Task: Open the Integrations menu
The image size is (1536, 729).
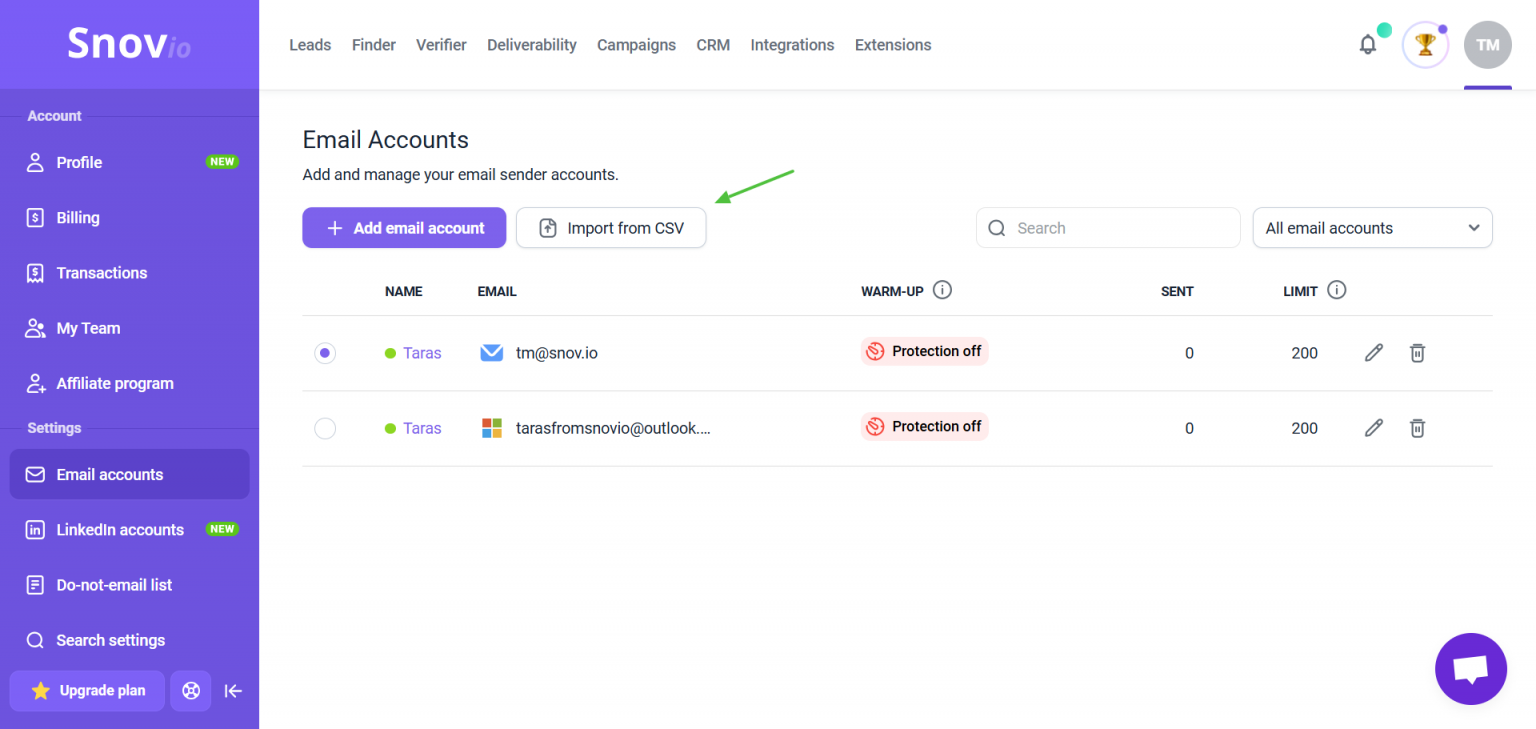Action: pyautogui.click(x=792, y=45)
